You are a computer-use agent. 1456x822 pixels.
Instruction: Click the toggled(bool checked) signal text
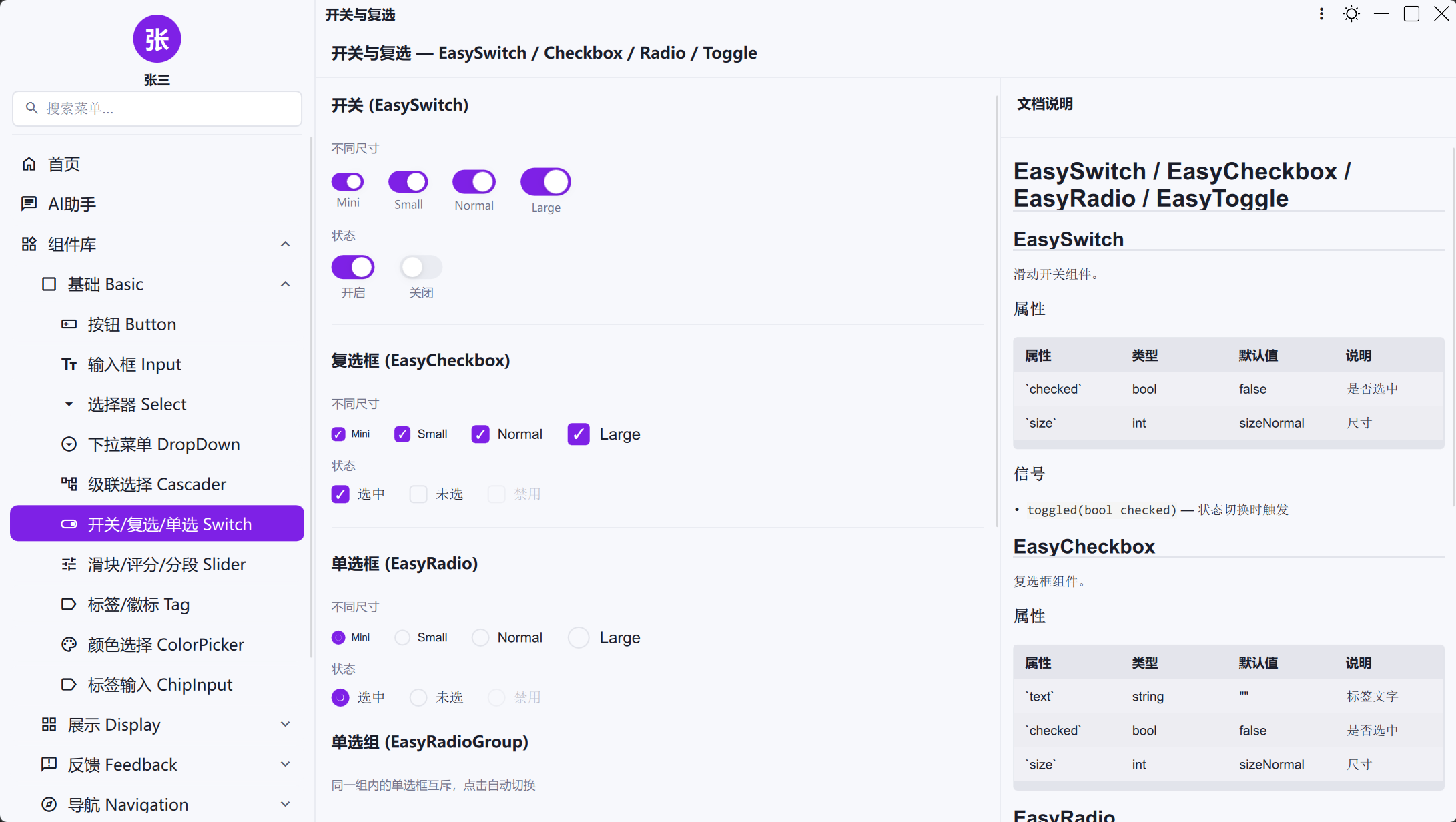coord(1102,510)
